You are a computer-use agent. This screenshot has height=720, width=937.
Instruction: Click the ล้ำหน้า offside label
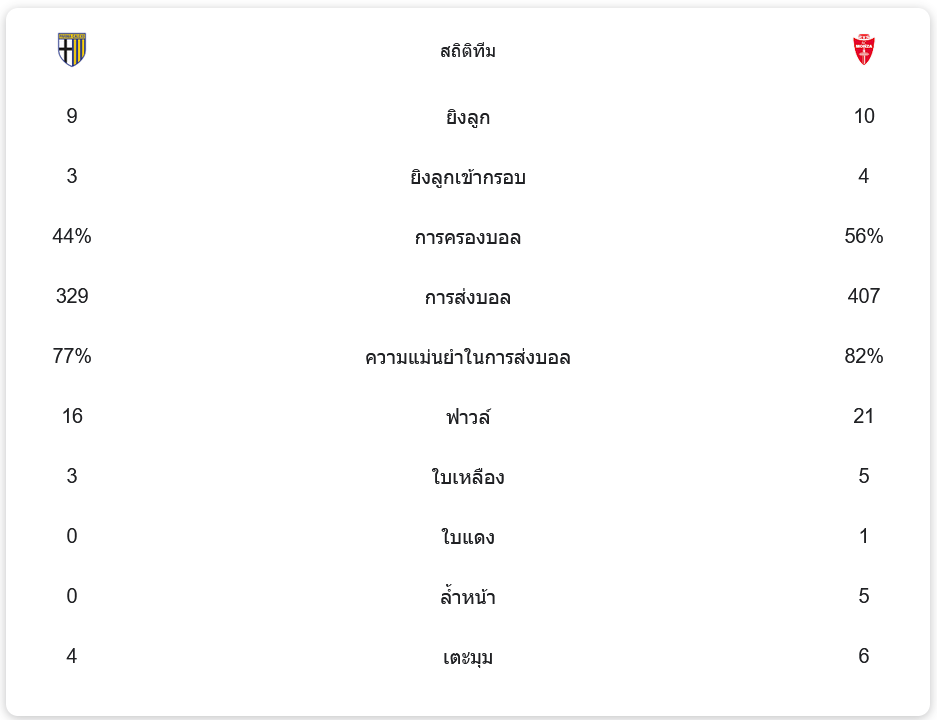(468, 598)
